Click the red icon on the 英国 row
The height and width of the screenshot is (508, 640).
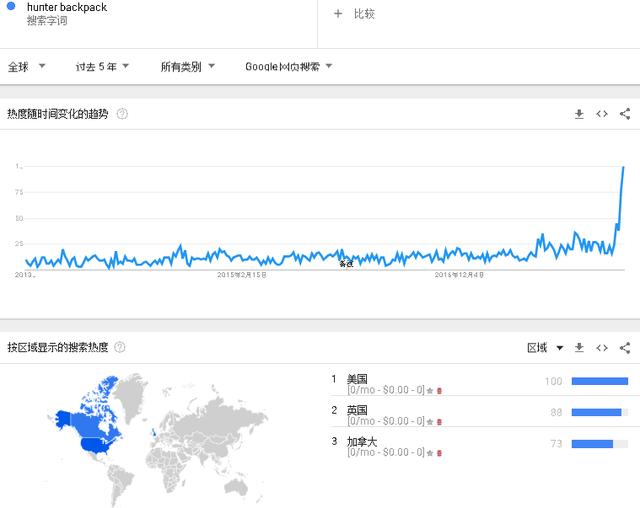(440, 422)
